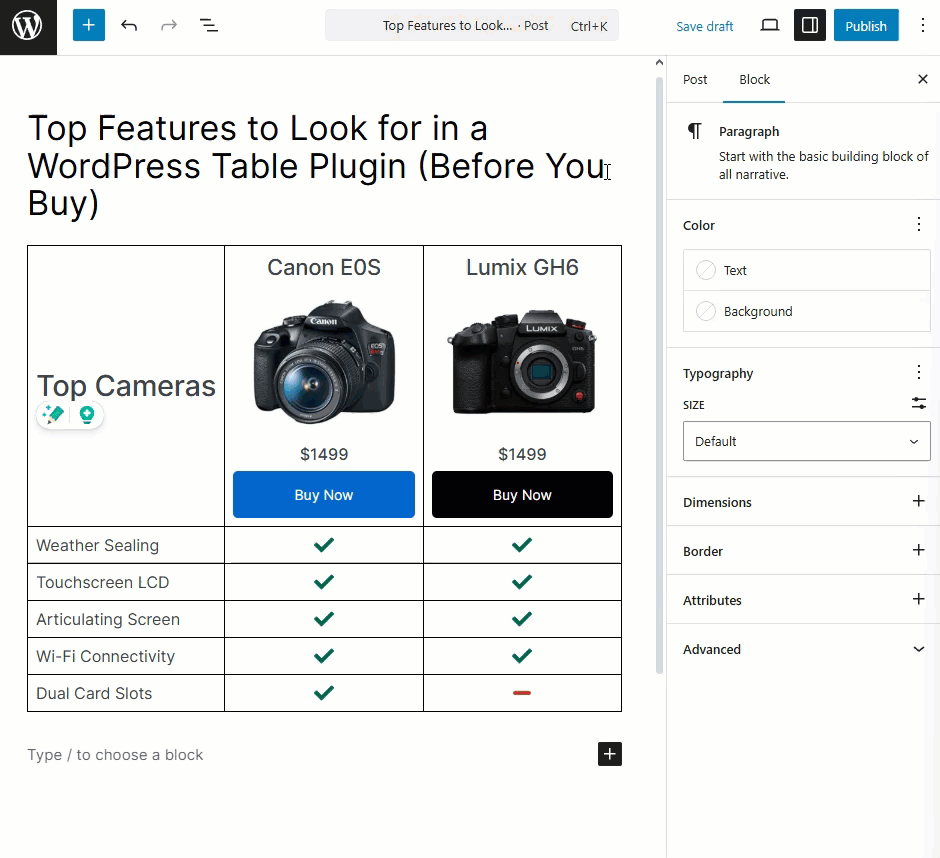940x858 pixels.
Task: Add a block with the black plus button
Action: pyautogui.click(x=610, y=754)
